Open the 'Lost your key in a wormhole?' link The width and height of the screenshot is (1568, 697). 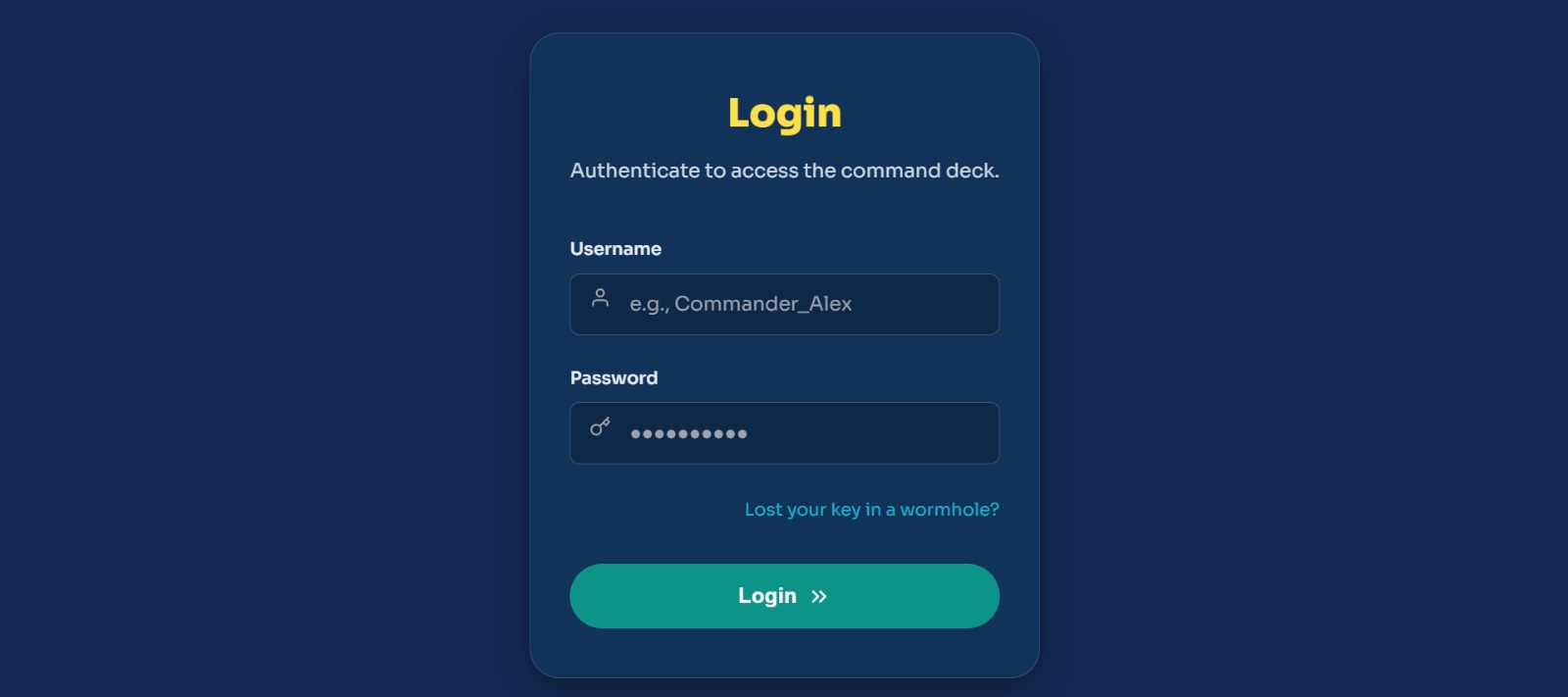tap(871, 510)
